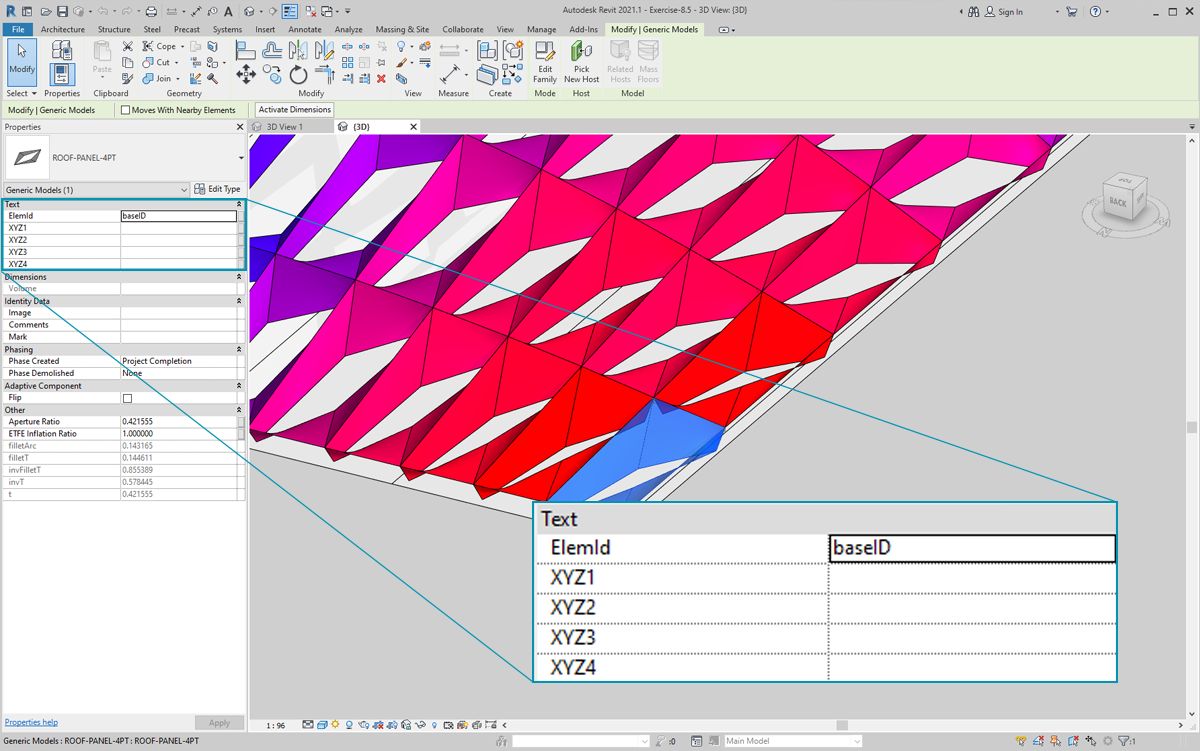Viewport: 1200px width, 751px height.
Task: Click the ElemId value field containing baseID
Action: pyautogui.click(x=178, y=216)
